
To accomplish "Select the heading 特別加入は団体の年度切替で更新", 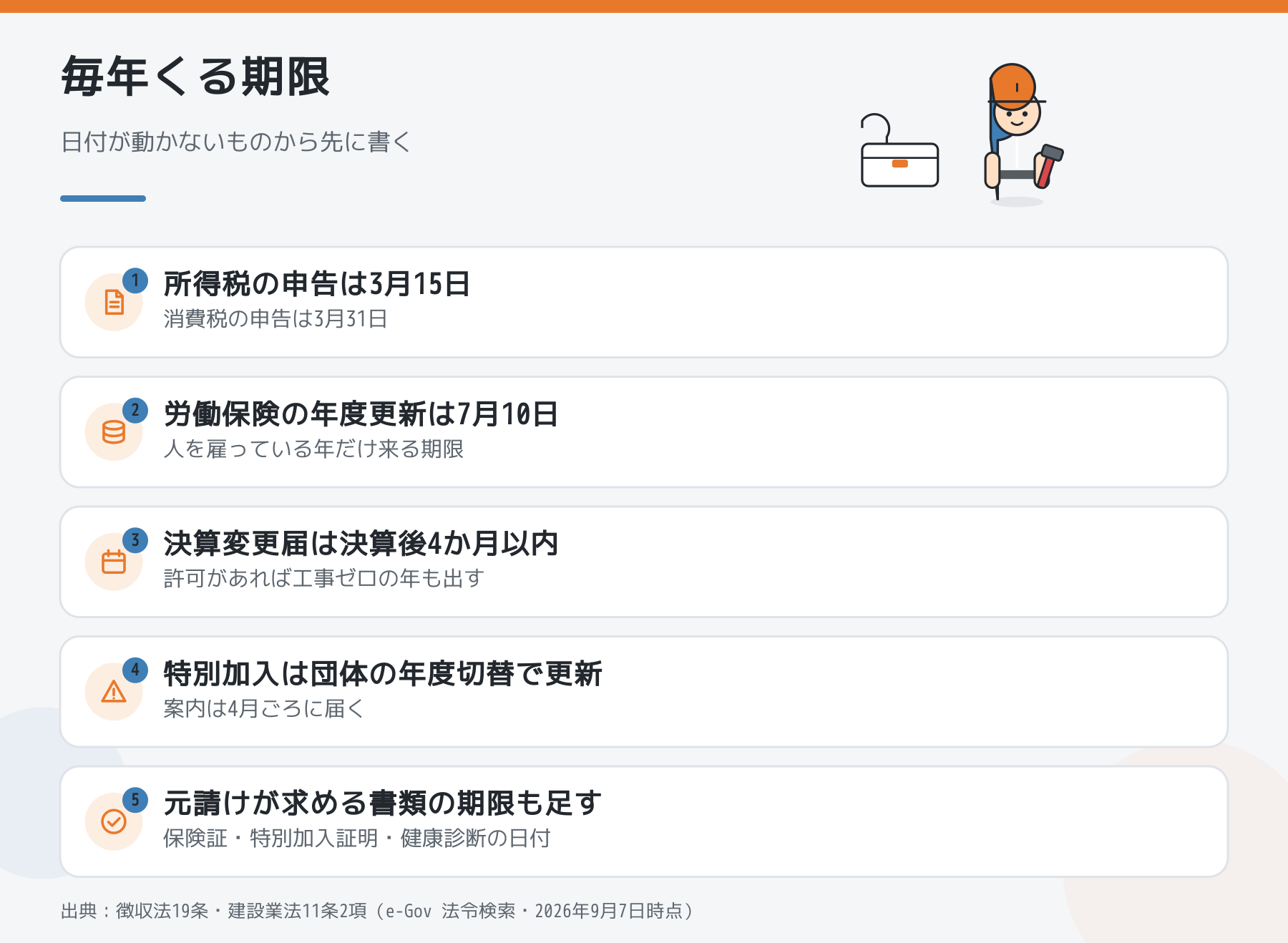I will click(x=383, y=673).
